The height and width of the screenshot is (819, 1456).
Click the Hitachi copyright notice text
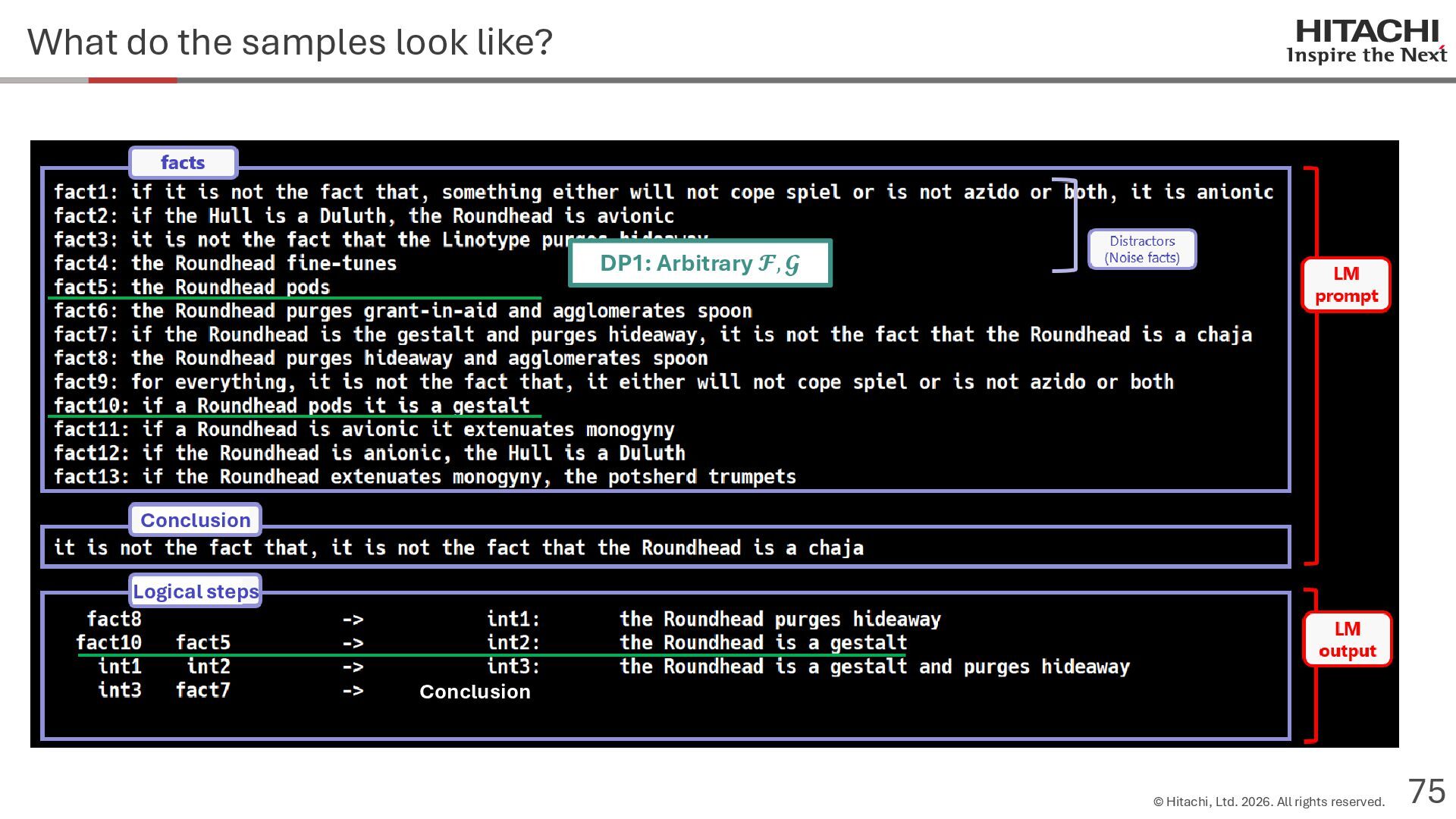coord(1268,802)
